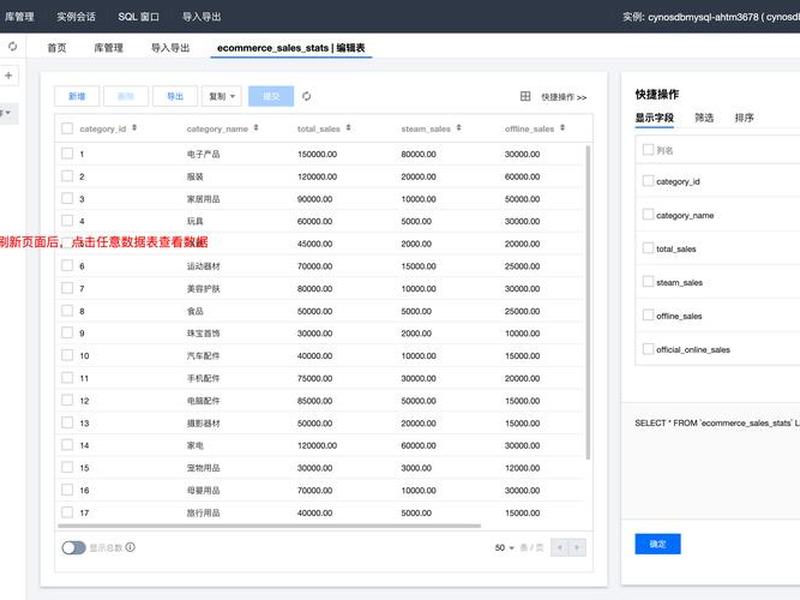The image size is (800, 600).
Task: Click the info icon beside the show-total toggle
Action: coord(130,547)
